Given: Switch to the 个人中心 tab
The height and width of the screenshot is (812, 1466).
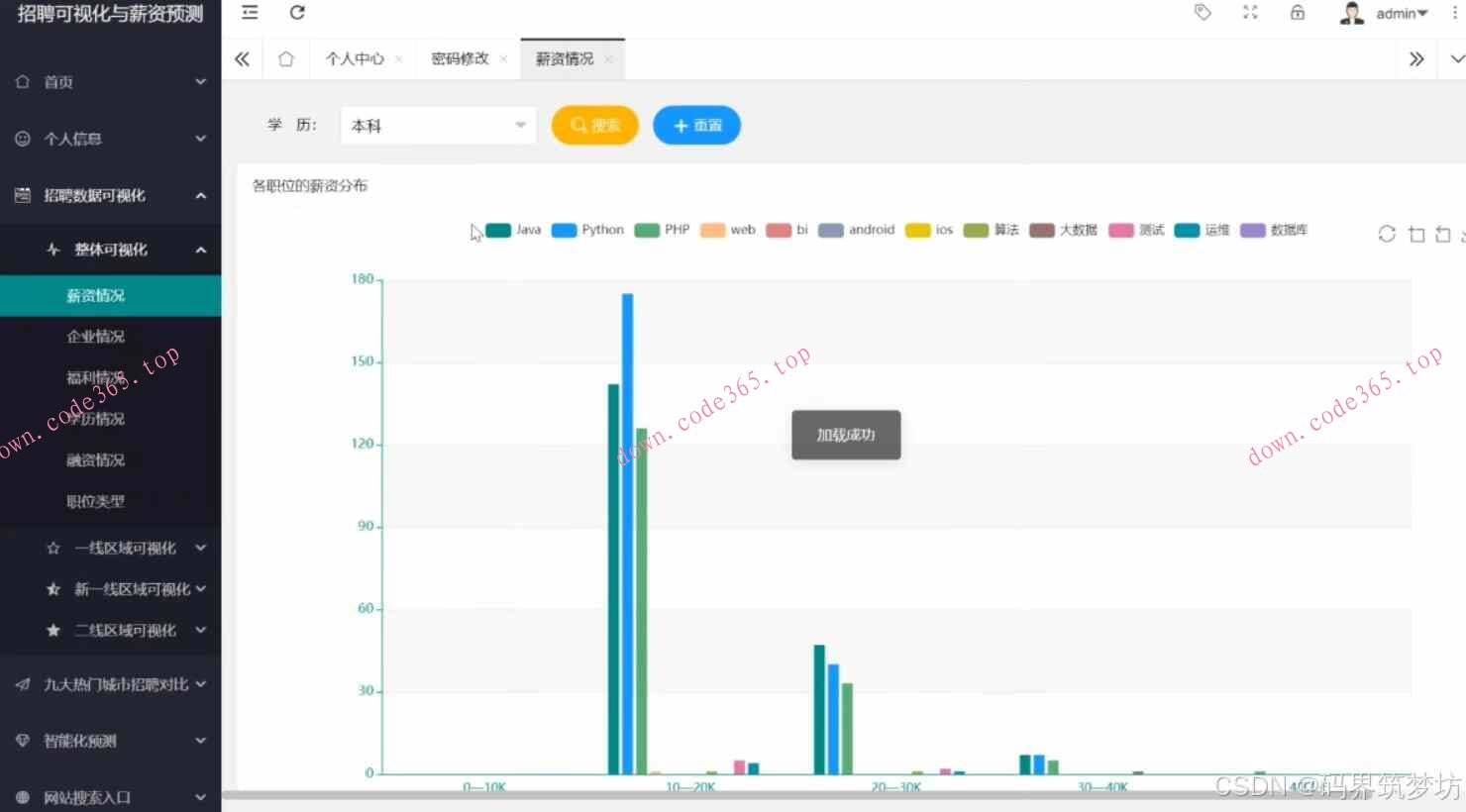Looking at the screenshot, I should point(354,59).
